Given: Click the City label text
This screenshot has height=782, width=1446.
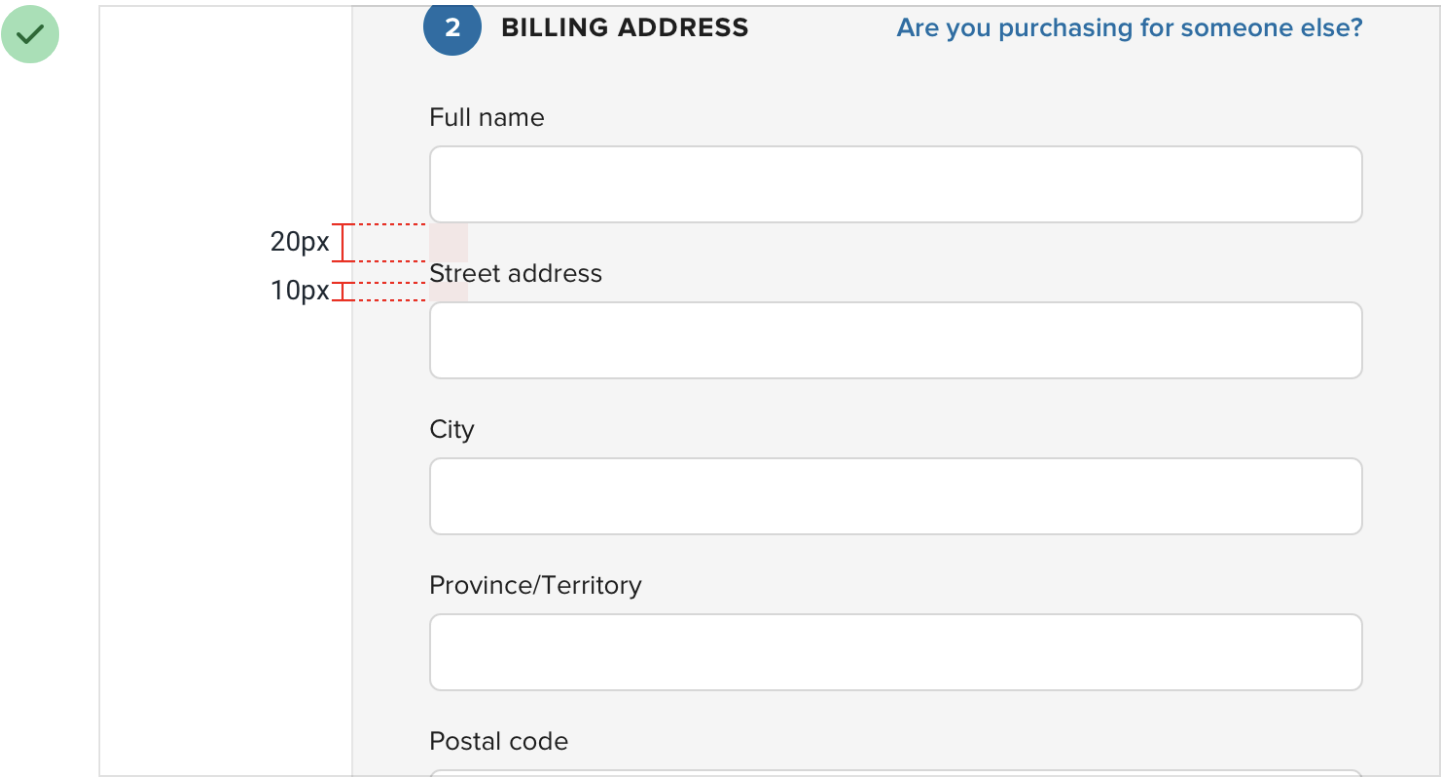Looking at the screenshot, I should point(452,430).
